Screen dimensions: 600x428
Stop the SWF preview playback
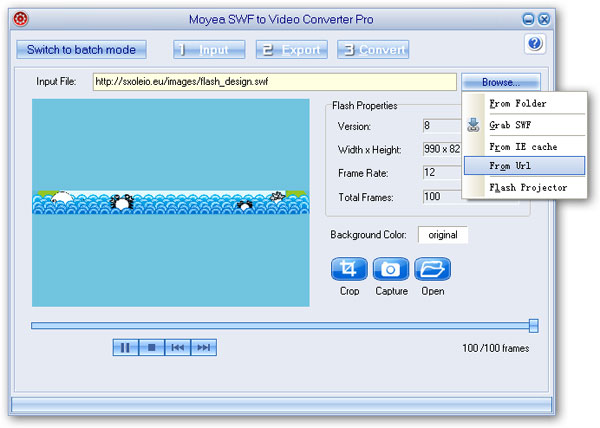(x=152, y=347)
